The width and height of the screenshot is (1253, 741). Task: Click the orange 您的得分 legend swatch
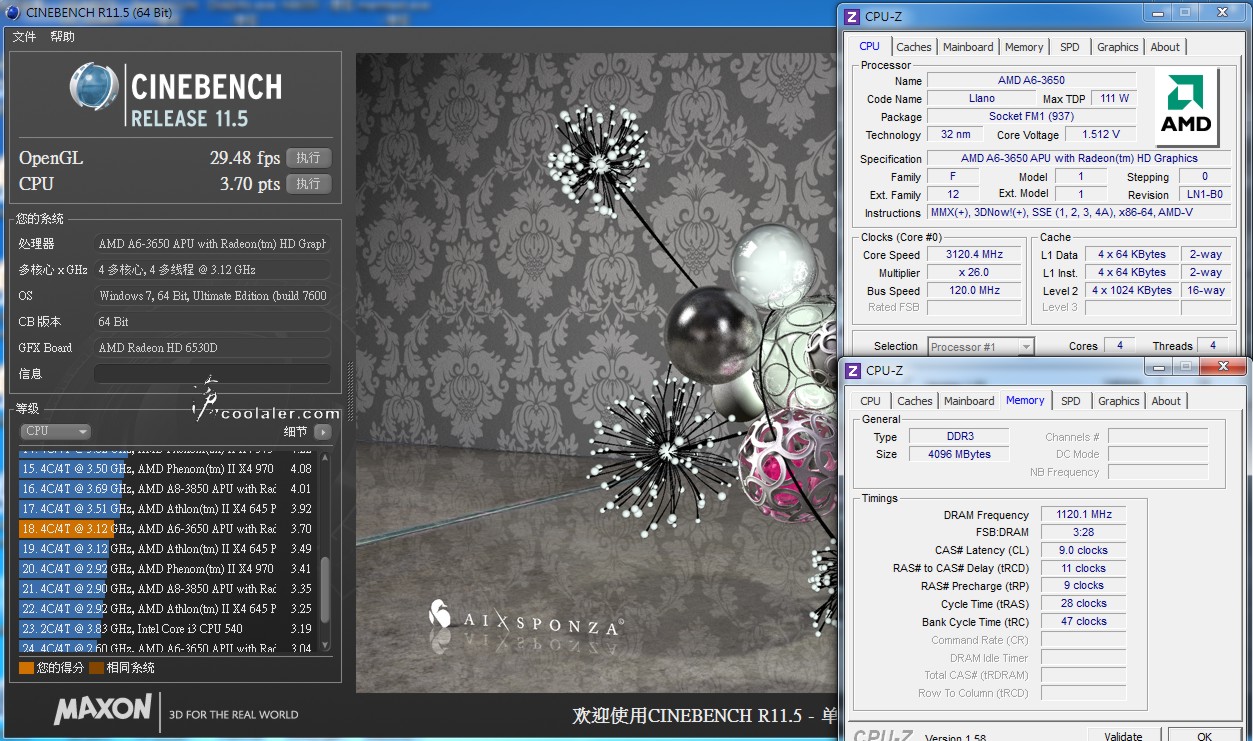point(26,668)
